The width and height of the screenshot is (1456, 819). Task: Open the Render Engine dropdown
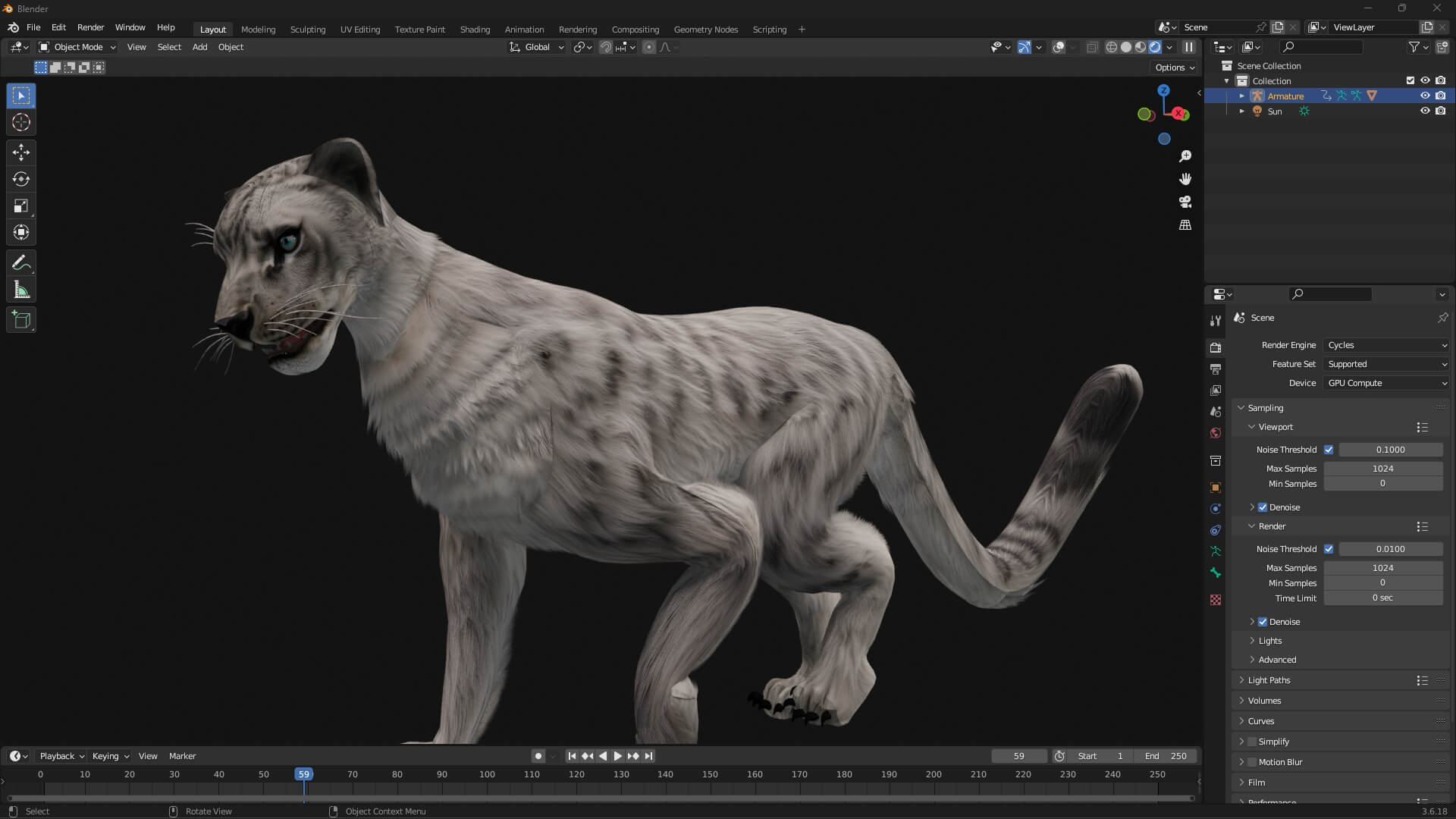tap(1386, 345)
